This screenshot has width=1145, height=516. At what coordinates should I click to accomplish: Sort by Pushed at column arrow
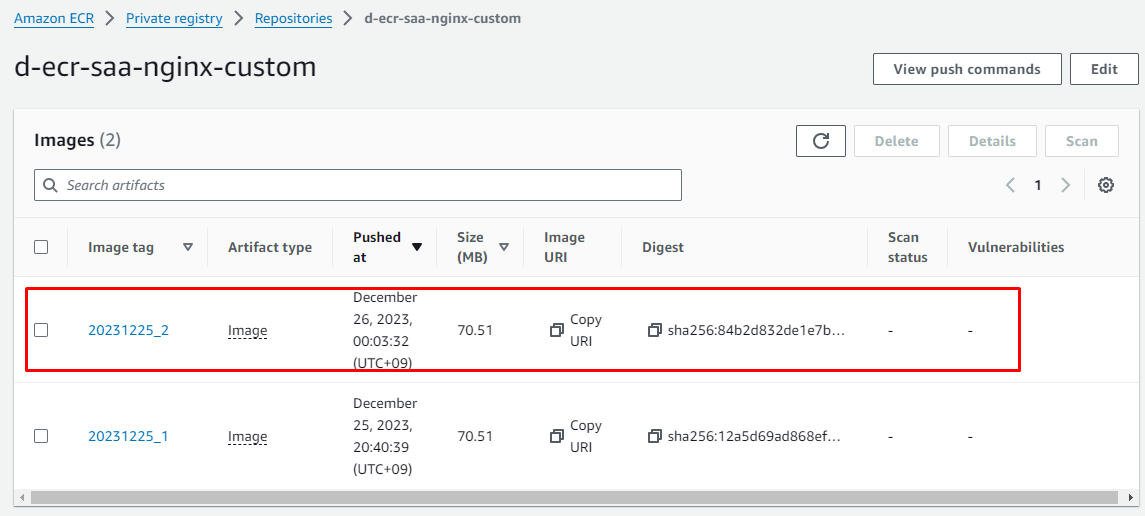click(417, 247)
